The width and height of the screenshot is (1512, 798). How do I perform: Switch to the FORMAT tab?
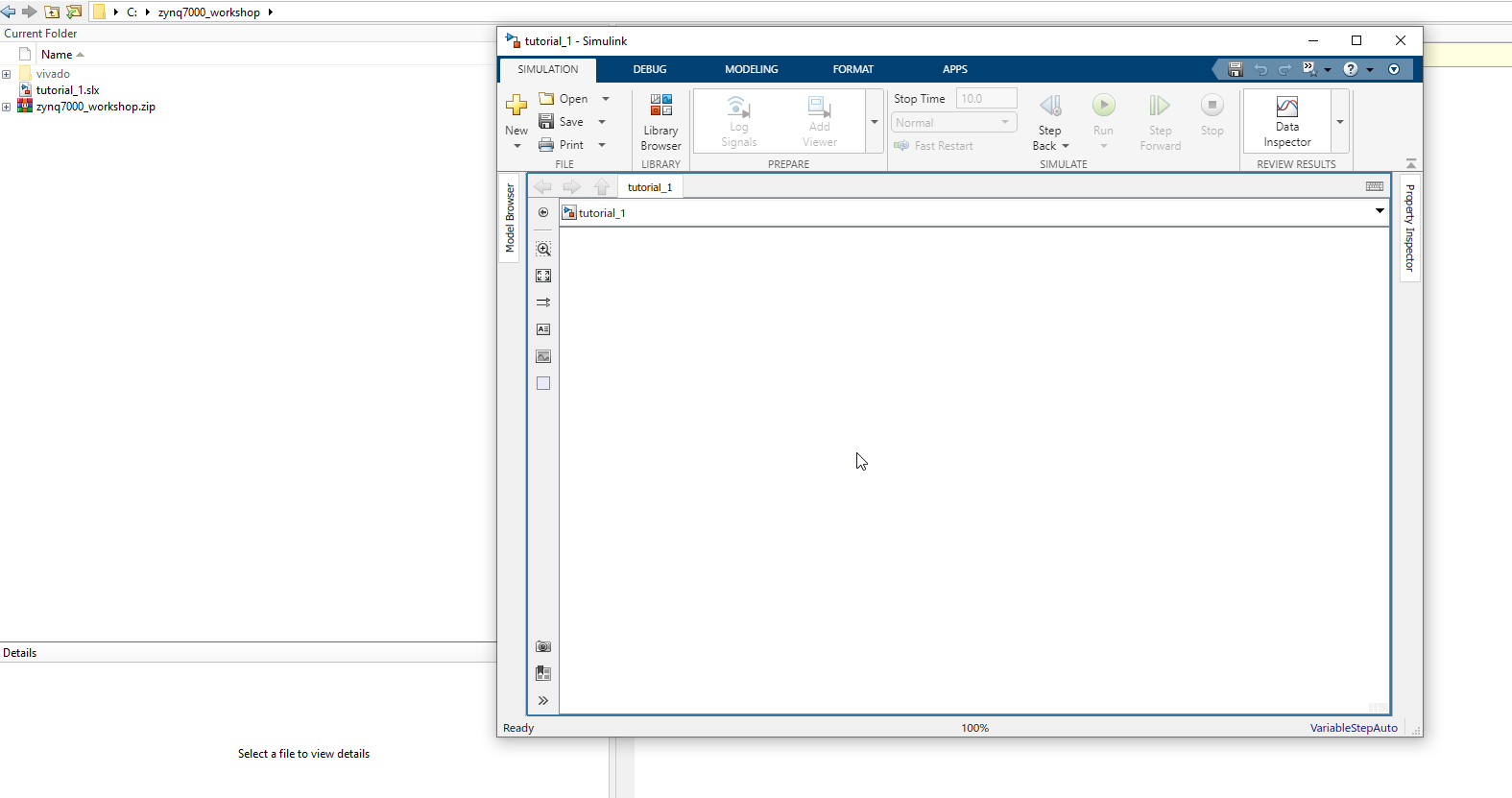(x=853, y=69)
